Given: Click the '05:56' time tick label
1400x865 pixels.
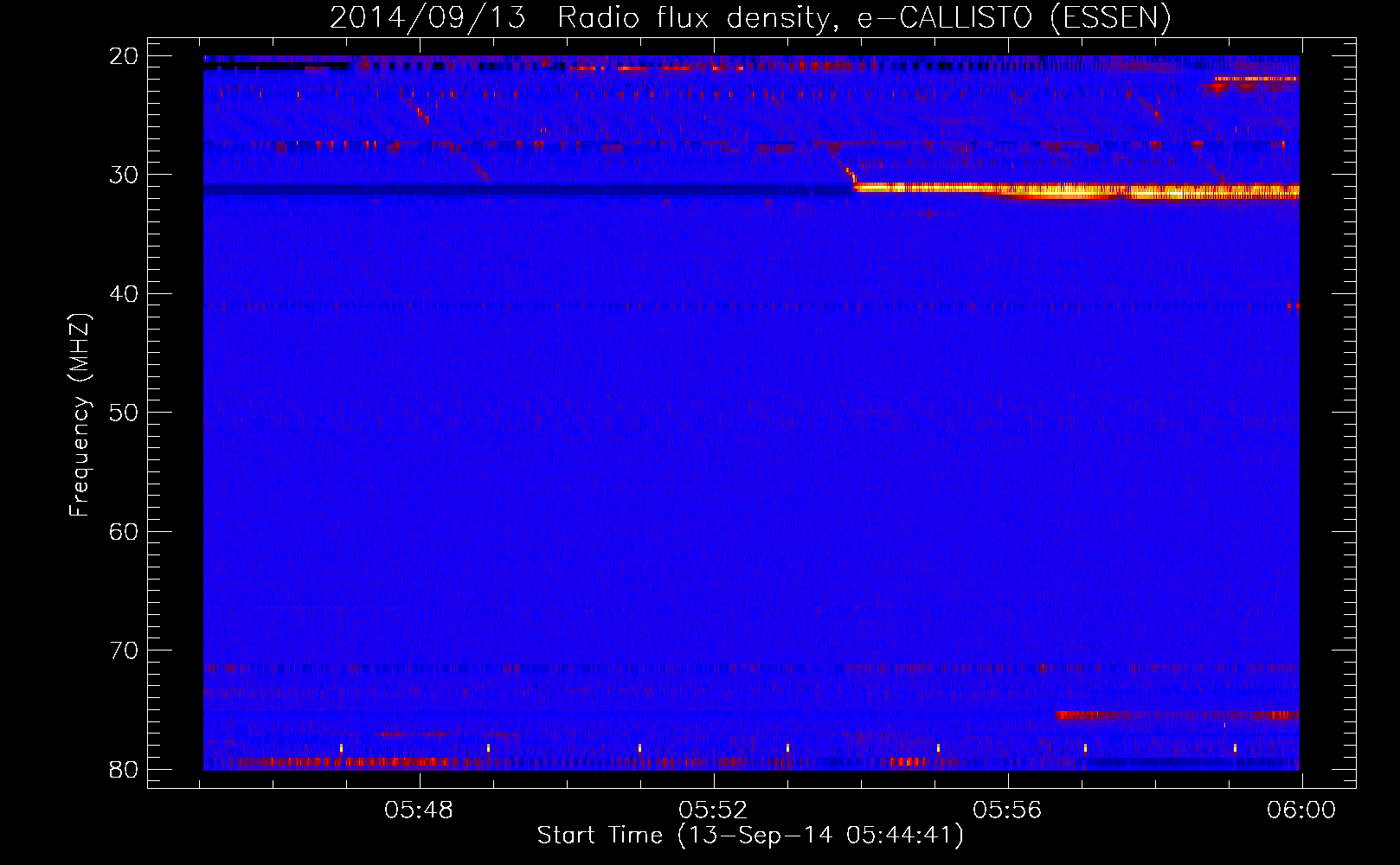Looking at the screenshot, I should click(1007, 811).
